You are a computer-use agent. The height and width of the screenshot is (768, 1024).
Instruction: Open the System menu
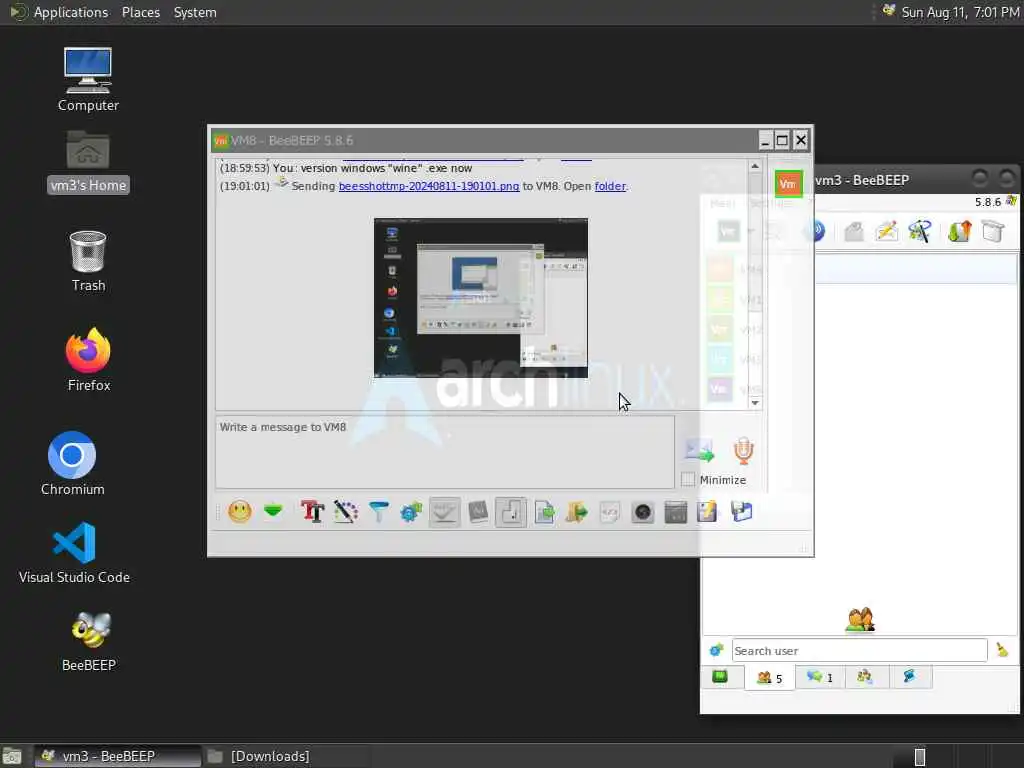195,12
